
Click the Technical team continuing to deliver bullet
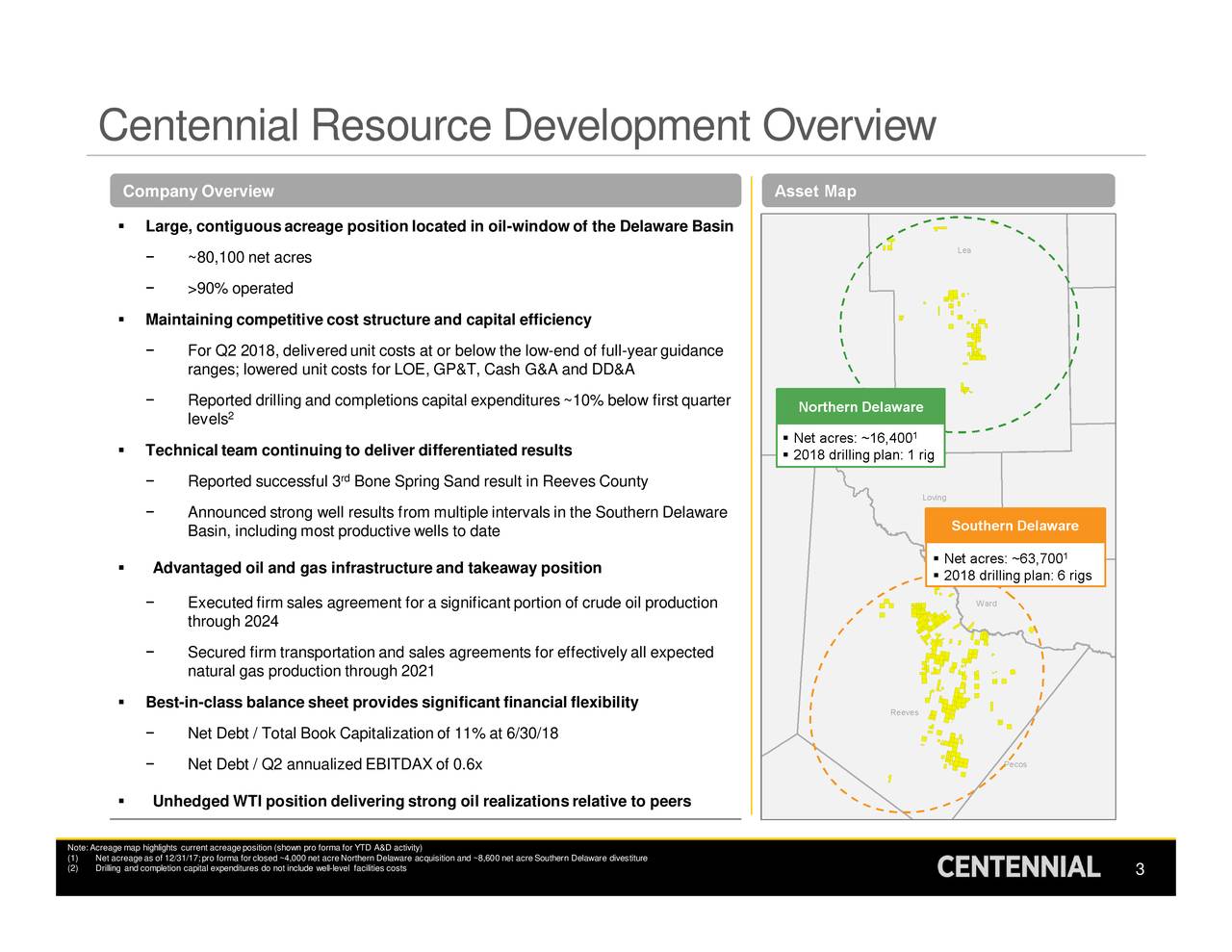coord(358,450)
